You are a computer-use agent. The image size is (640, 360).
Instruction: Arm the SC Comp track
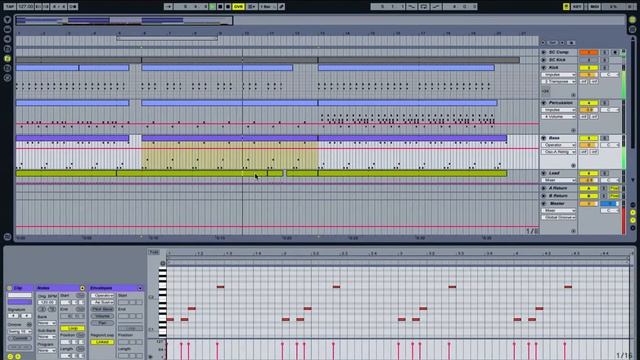[615, 52]
